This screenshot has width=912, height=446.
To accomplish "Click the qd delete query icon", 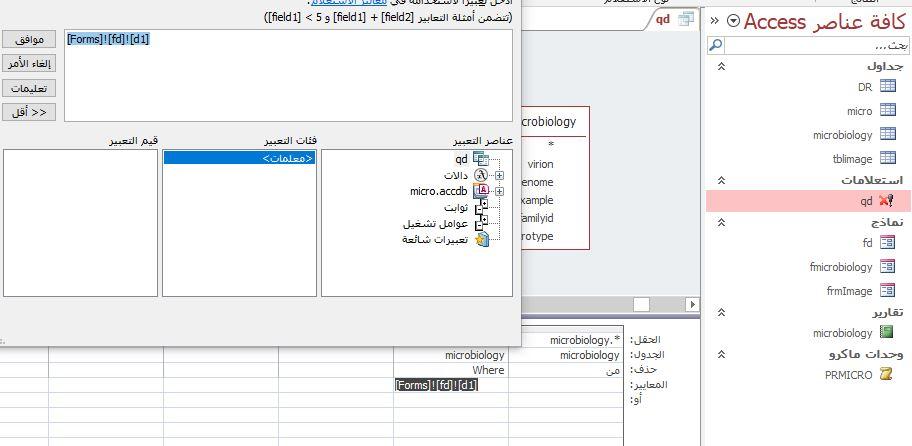I will click(x=886, y=201).
